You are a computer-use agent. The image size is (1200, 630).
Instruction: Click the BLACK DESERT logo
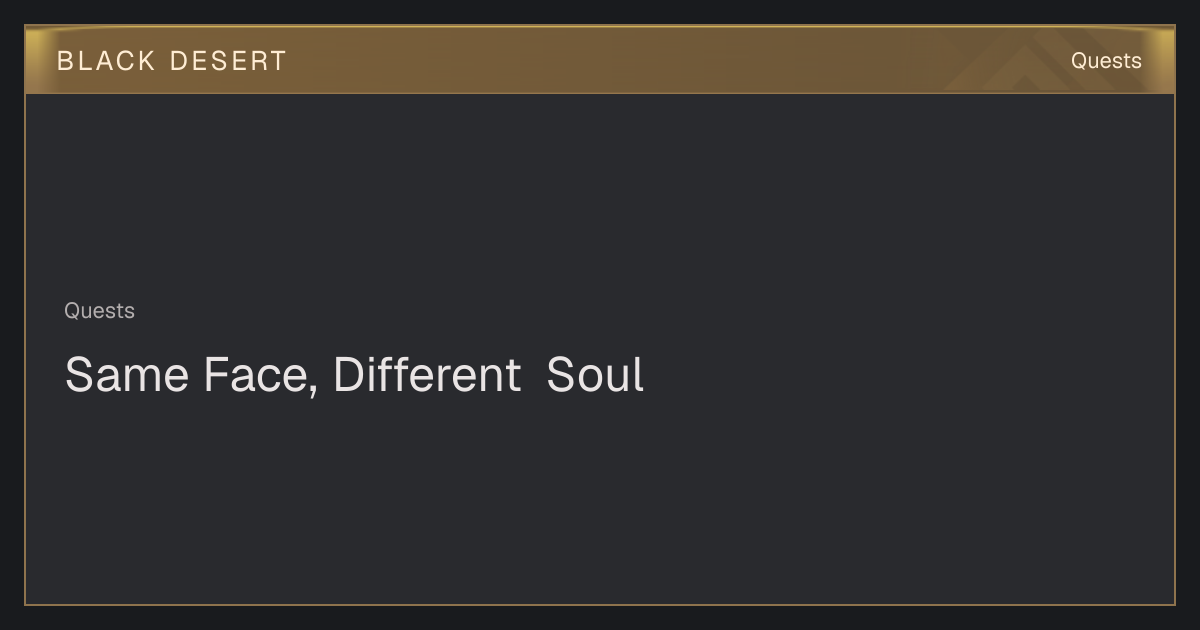[x=171, y=61]
